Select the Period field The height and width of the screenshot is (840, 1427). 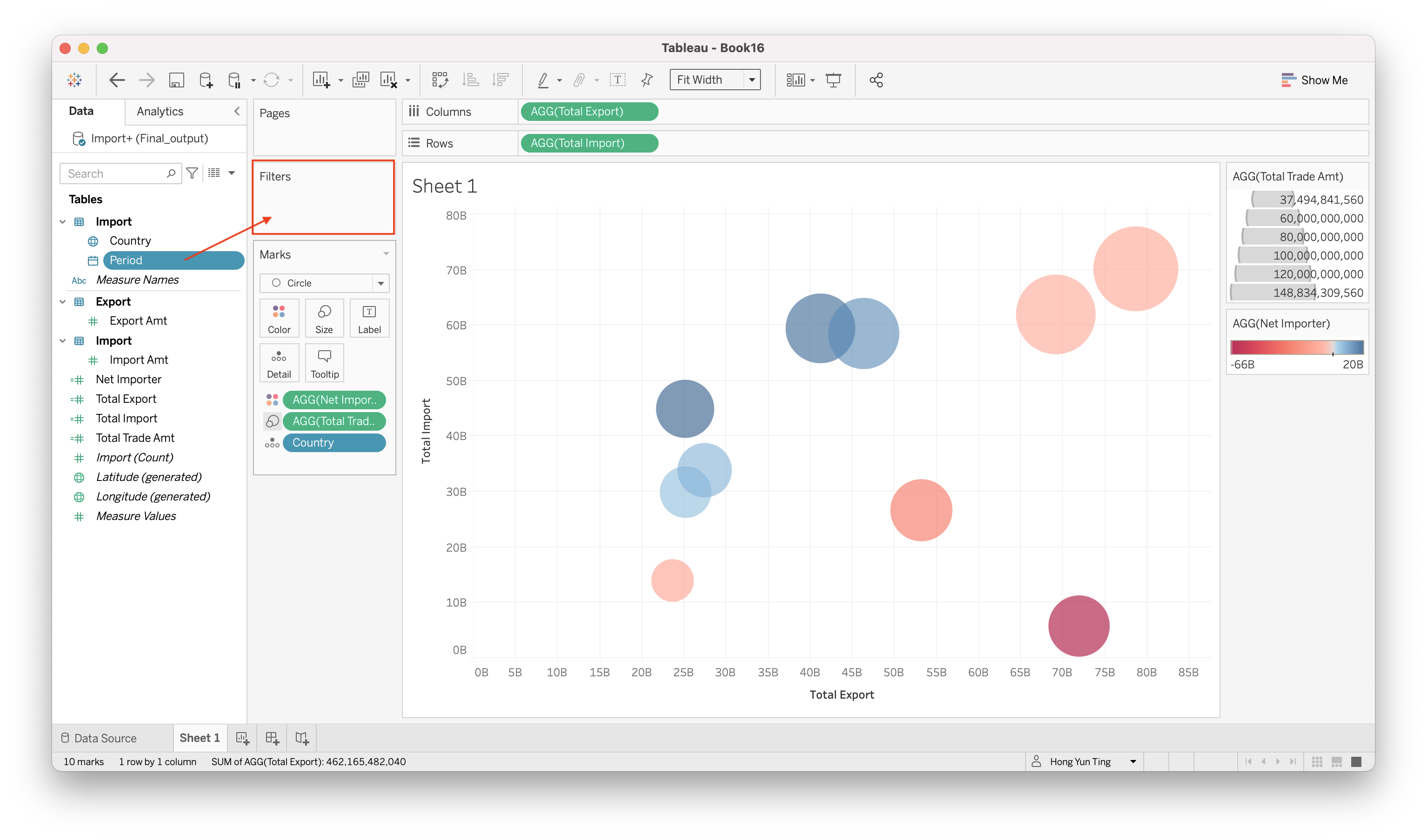[x=126, y=260]
